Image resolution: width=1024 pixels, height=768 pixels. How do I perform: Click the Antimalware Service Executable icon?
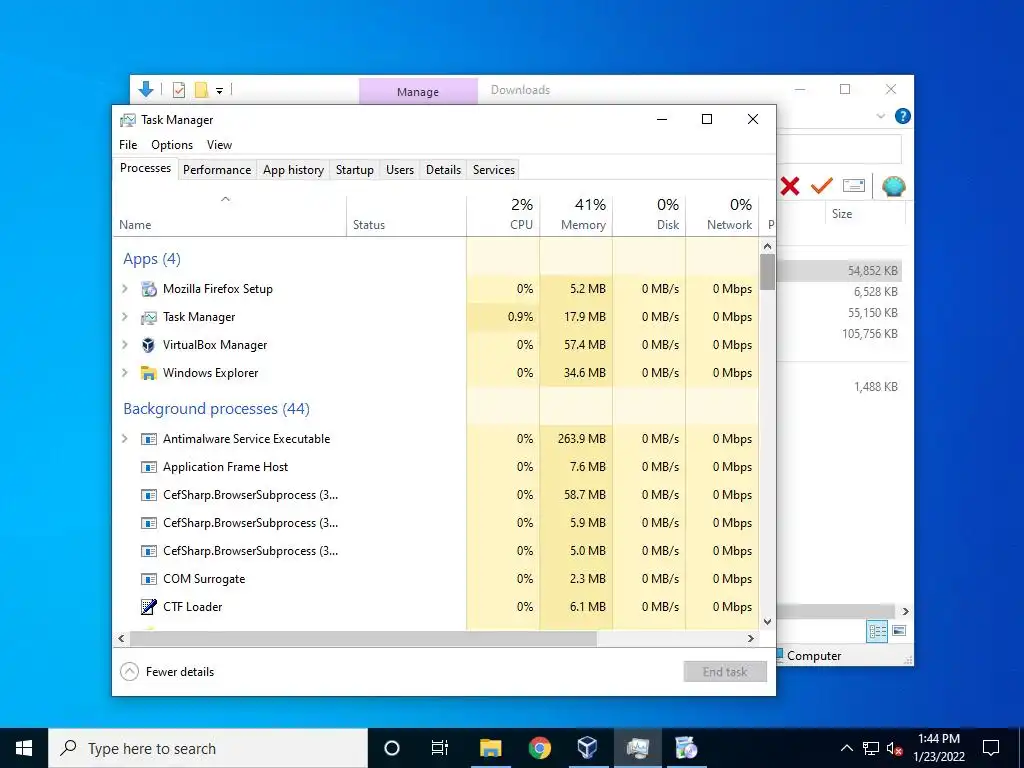click(x=149, y=439)
